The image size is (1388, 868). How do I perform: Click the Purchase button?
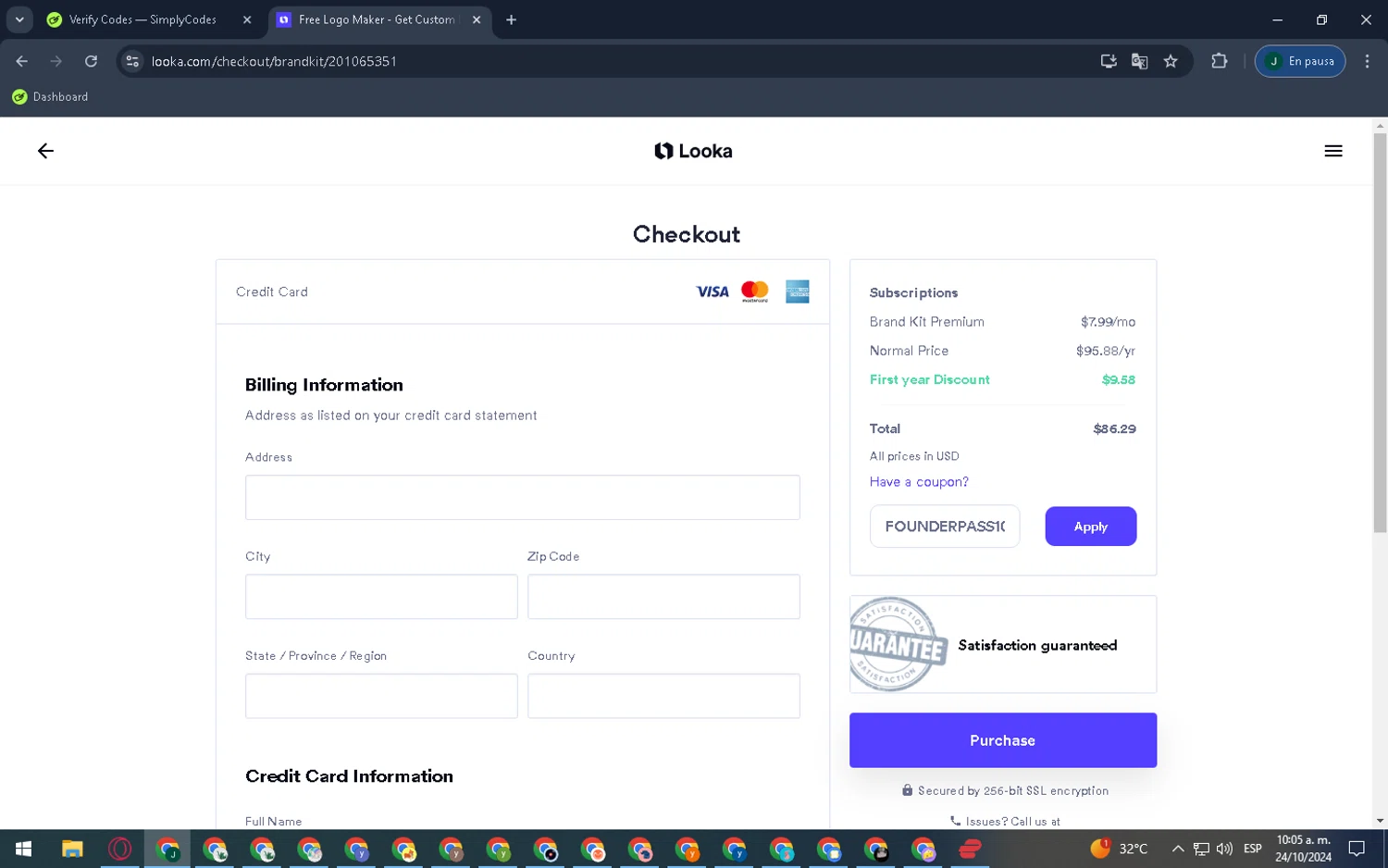pos(1003,740)
